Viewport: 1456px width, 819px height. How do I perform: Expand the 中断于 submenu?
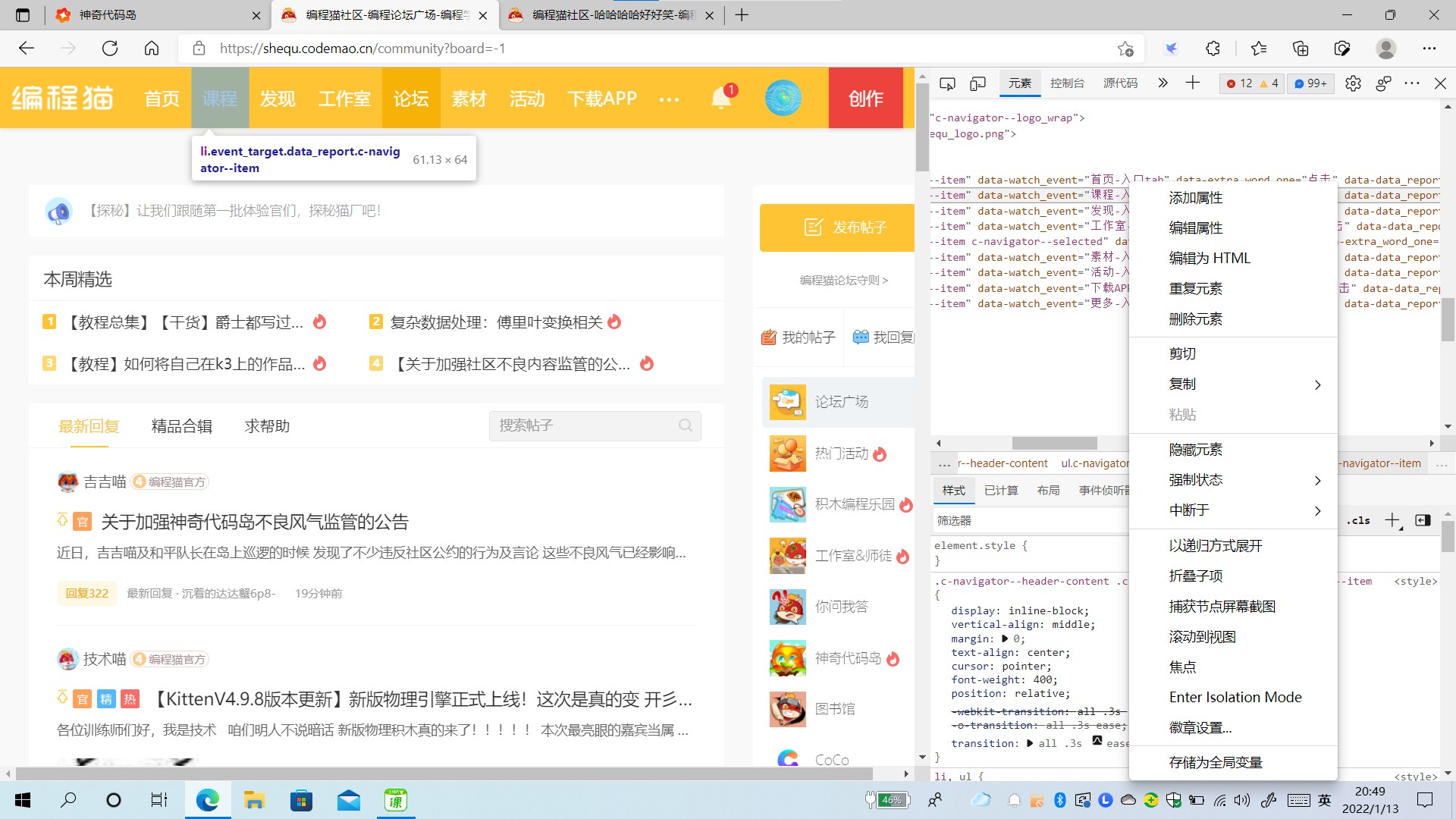tap(1317, 510)
